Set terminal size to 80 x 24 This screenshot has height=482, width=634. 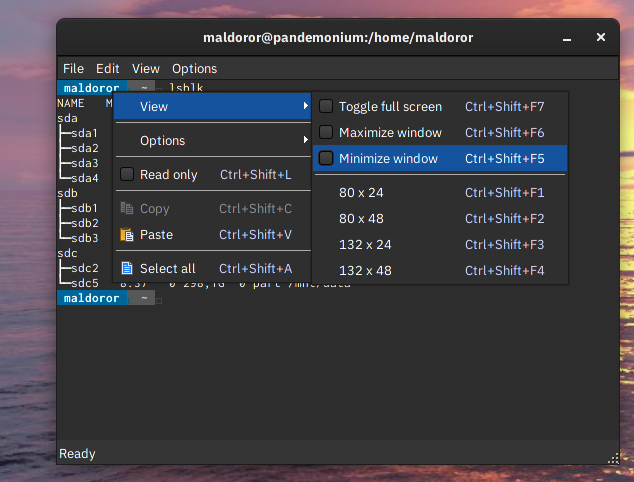(x=361, y=193)
